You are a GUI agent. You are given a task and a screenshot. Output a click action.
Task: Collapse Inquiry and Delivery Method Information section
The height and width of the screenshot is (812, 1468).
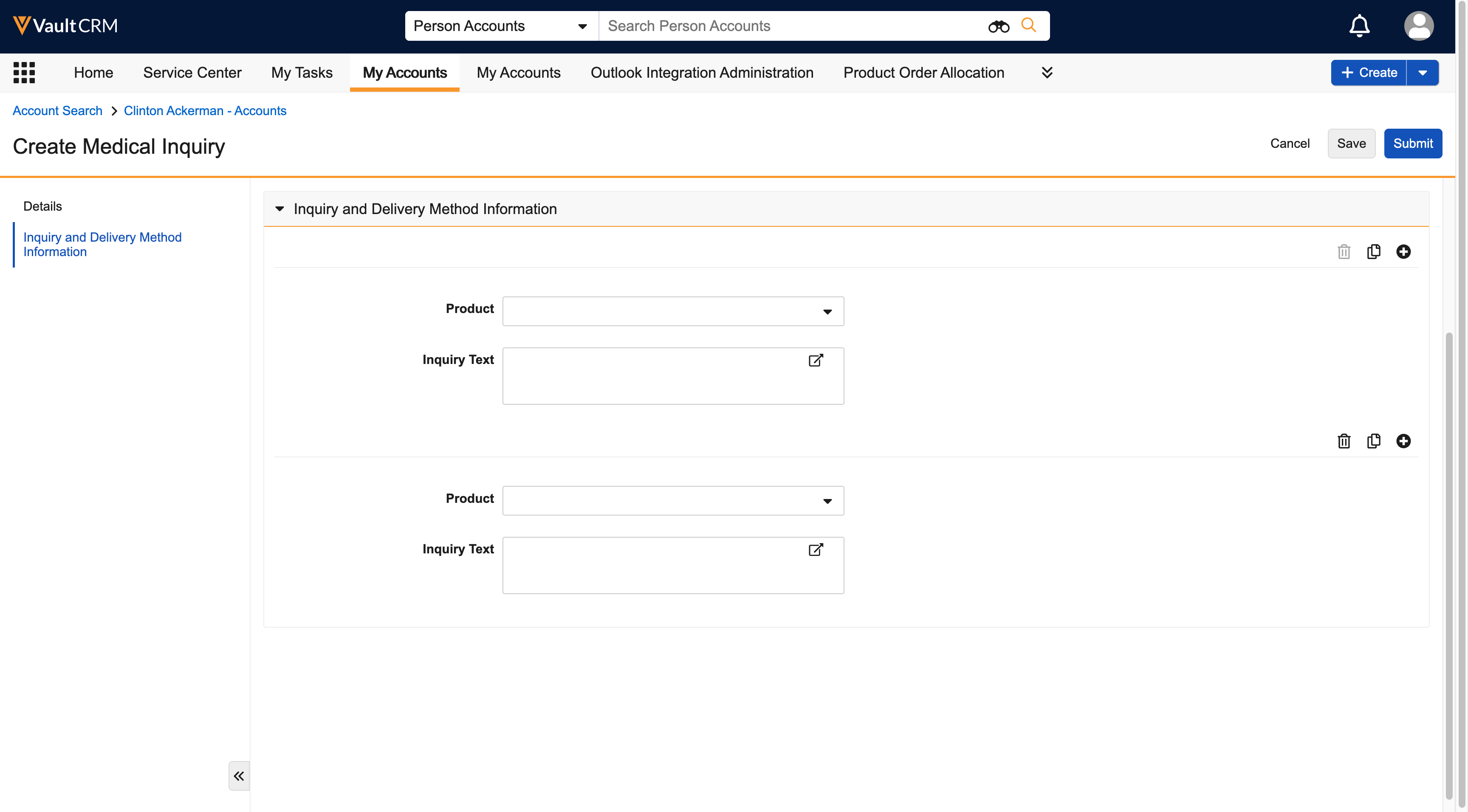pyautogui.click(x=280, y=209)
